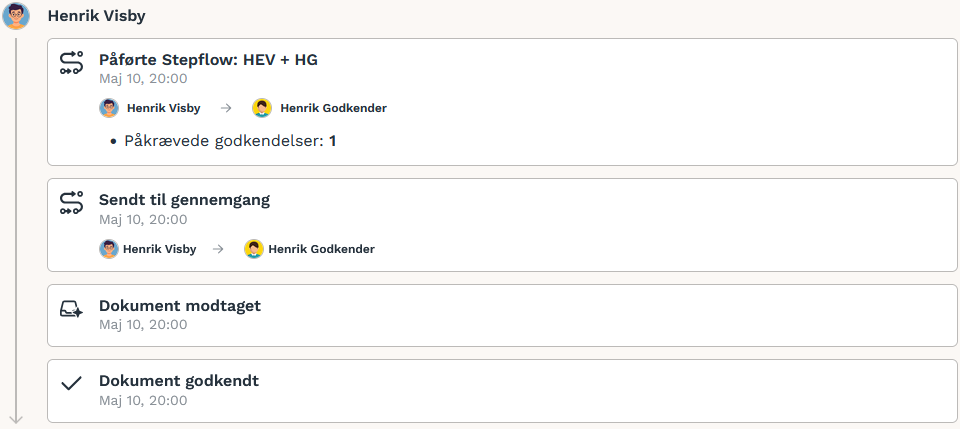Open the Dokument godkendt entry
The width and height of the screenshot is (960, 429).
coord(502,390)
